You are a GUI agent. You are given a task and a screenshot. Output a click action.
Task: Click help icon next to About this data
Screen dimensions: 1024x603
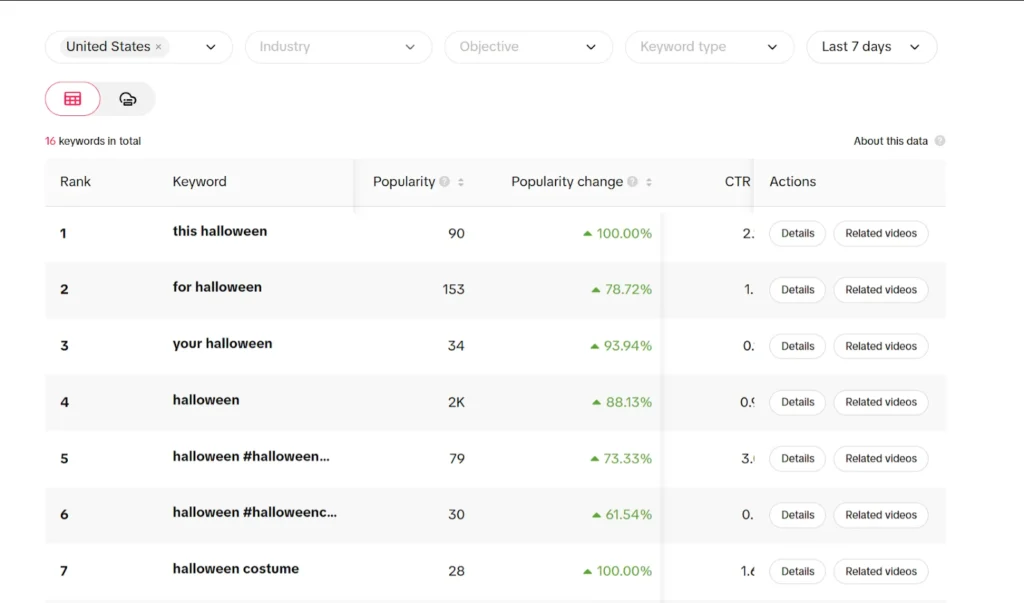[940, 141]
